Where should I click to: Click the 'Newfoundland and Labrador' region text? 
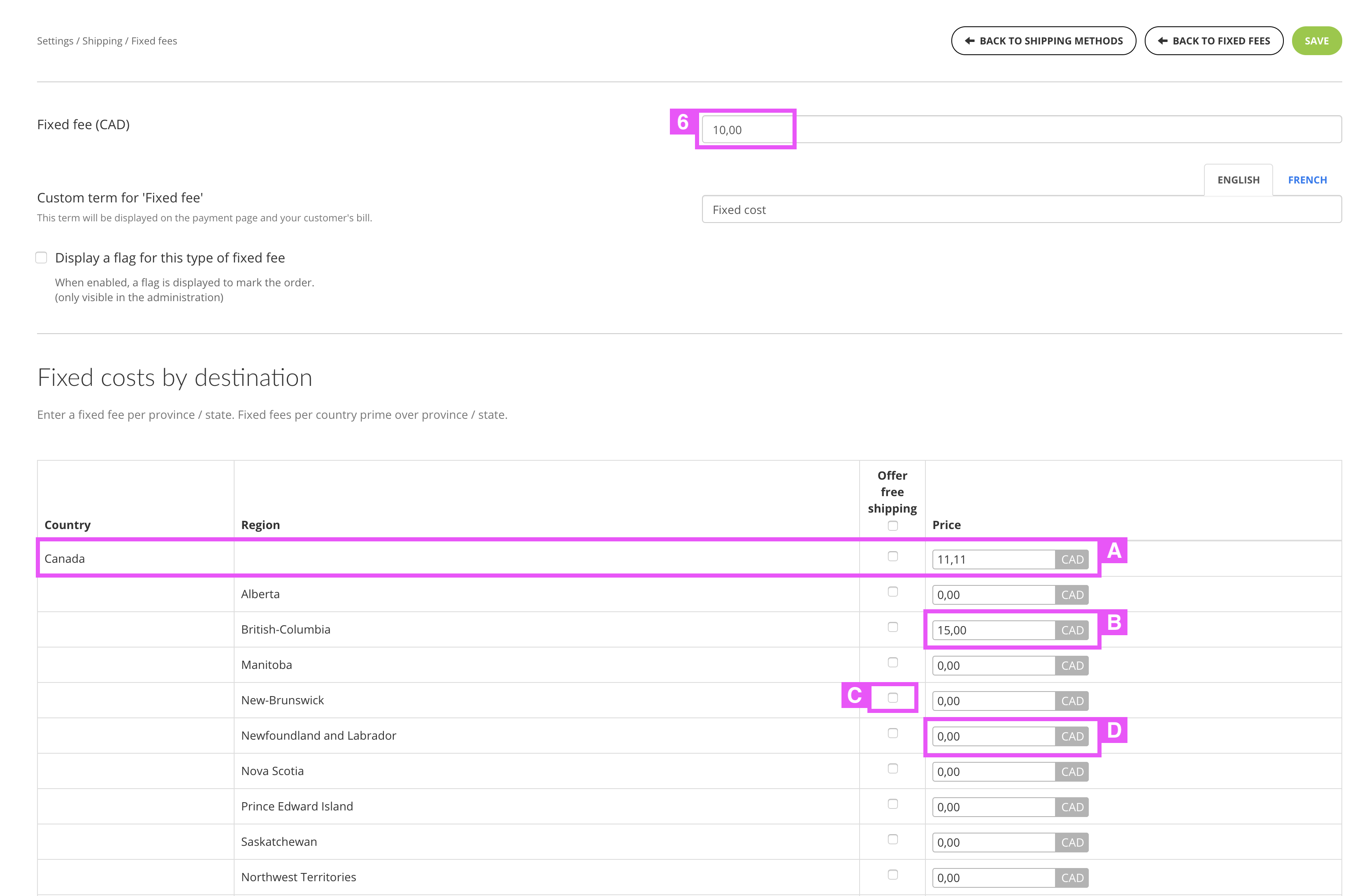tap(319, 736)
